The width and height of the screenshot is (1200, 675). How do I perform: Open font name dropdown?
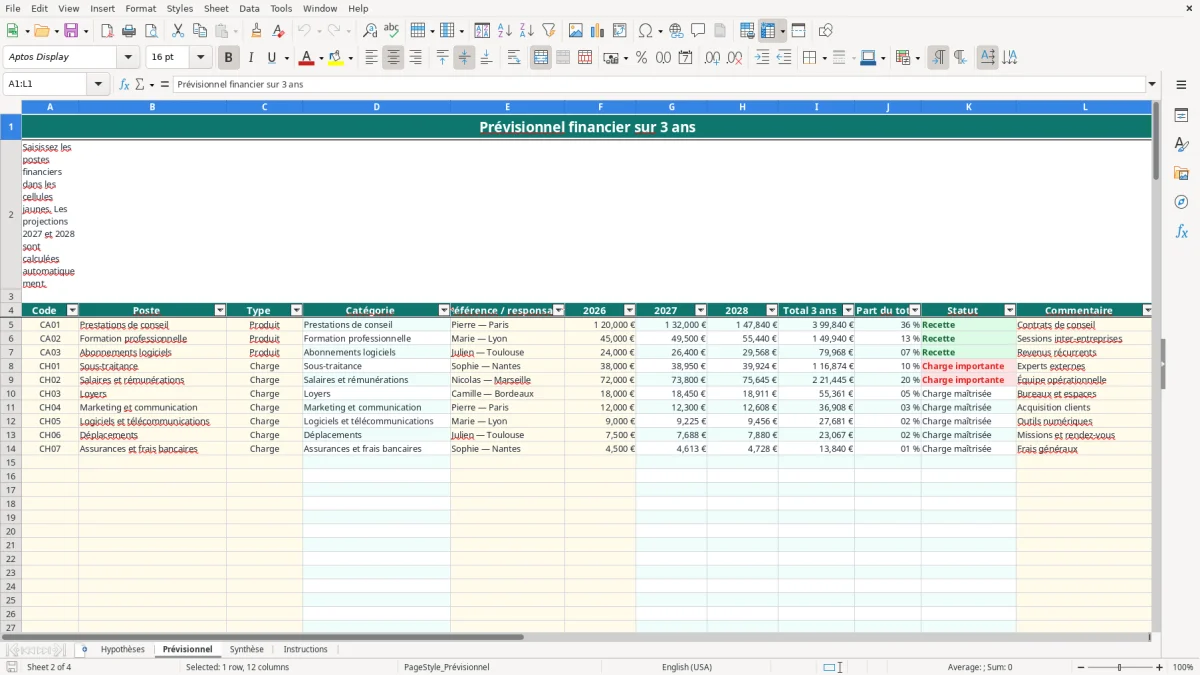click(128, 58)
